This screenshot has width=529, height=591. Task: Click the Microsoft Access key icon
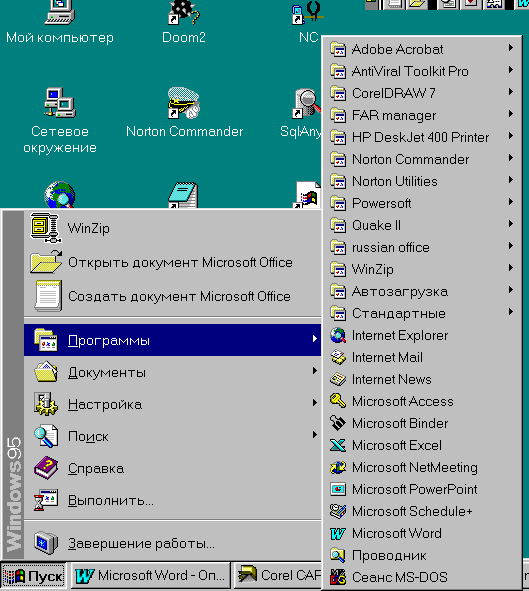338,401
